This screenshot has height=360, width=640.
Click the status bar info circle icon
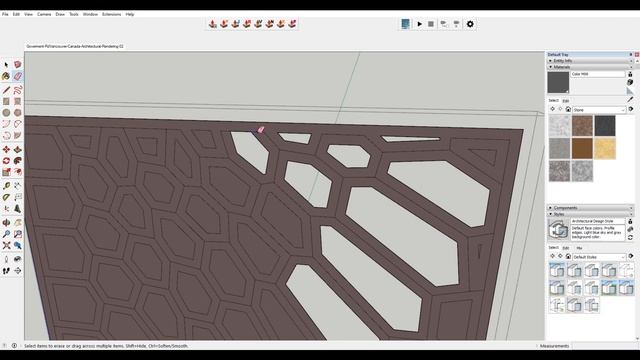(x=14, y=346)
